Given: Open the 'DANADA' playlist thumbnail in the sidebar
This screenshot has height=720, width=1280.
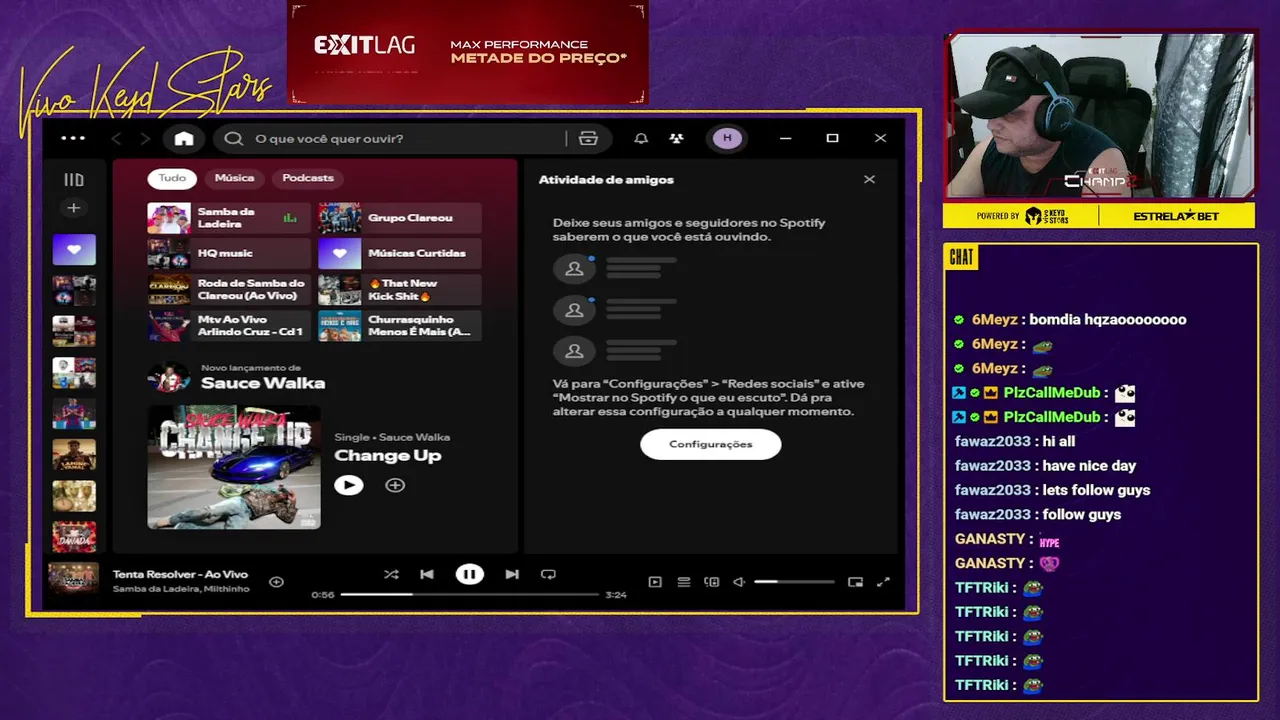Looking at the screenshot, I should point(74,537).
